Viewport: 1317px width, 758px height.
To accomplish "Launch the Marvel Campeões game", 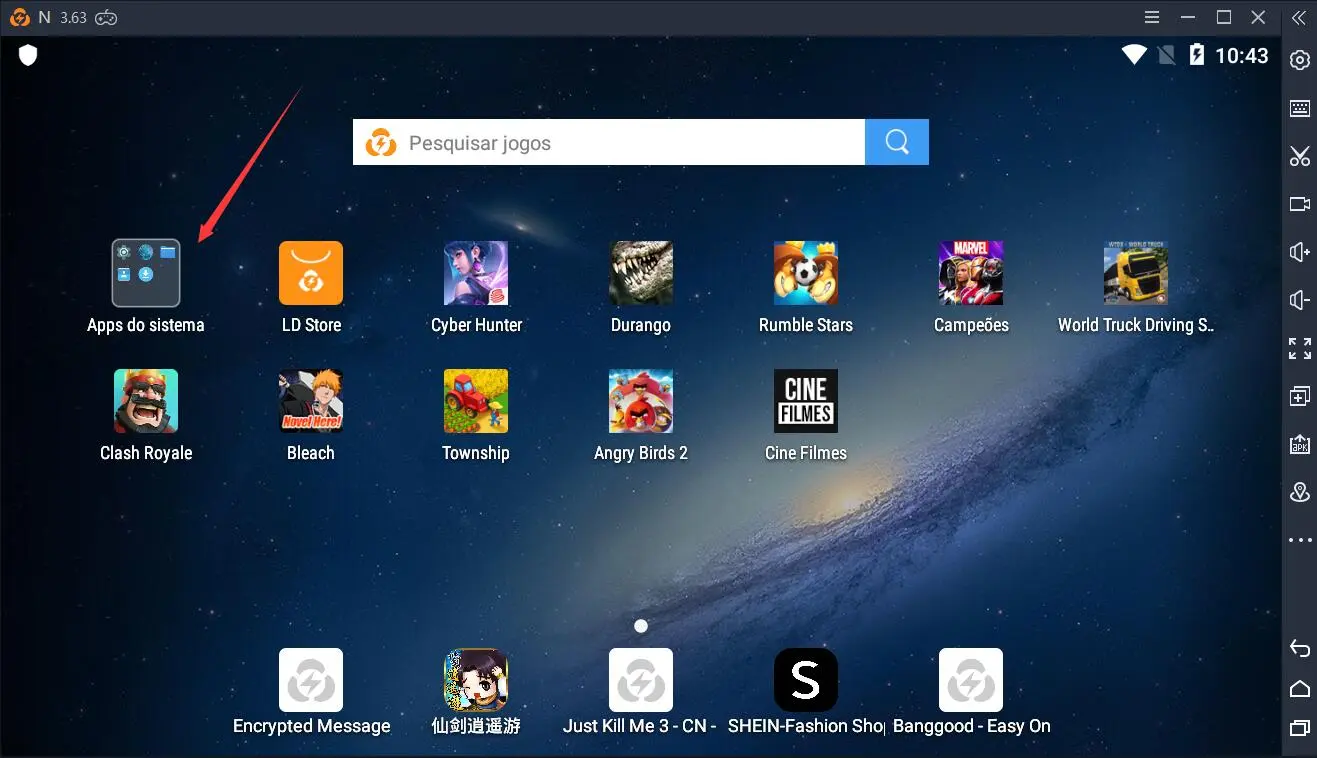I will pyautogui.click(x=971, y=273).
